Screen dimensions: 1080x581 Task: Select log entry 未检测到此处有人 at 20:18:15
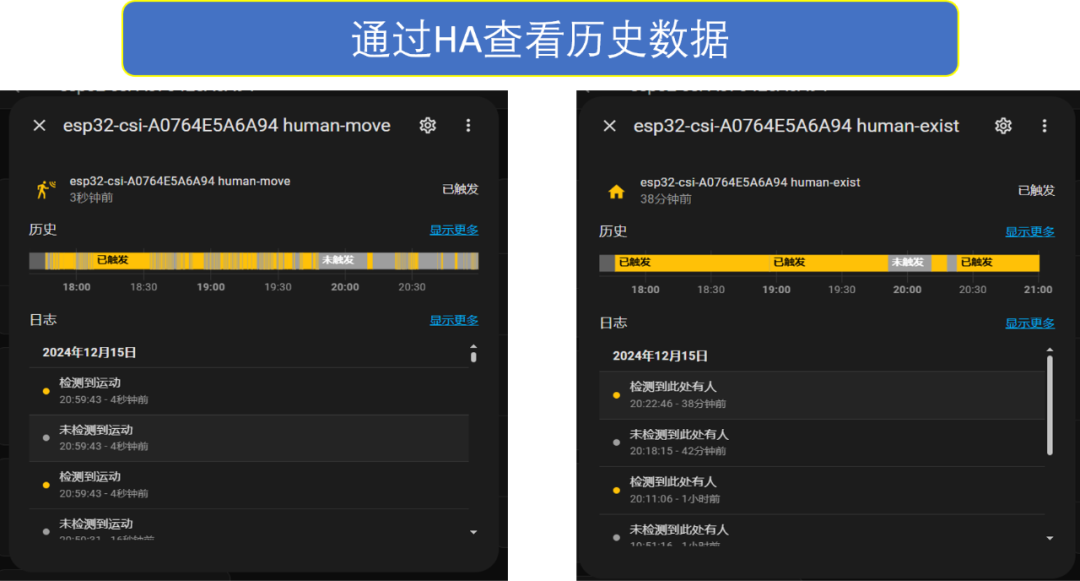pos(822,443)
